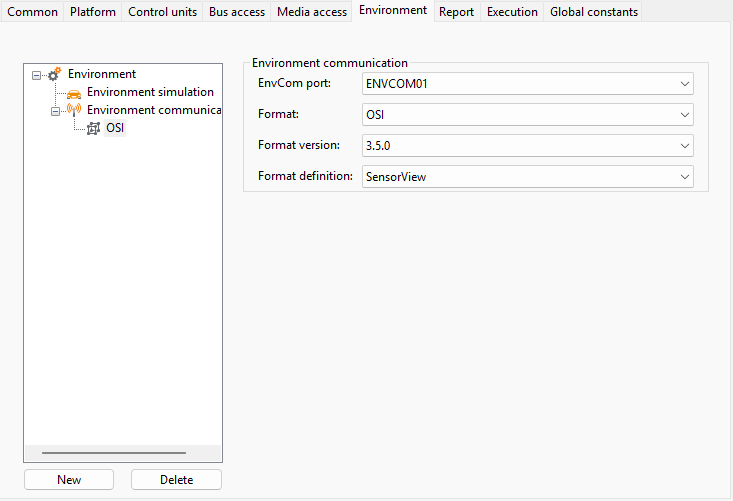Image resolution: width=733 pixels, height=501 pixels.
Task: Select the Environment simulation tree item
Action: click(150, 92)
